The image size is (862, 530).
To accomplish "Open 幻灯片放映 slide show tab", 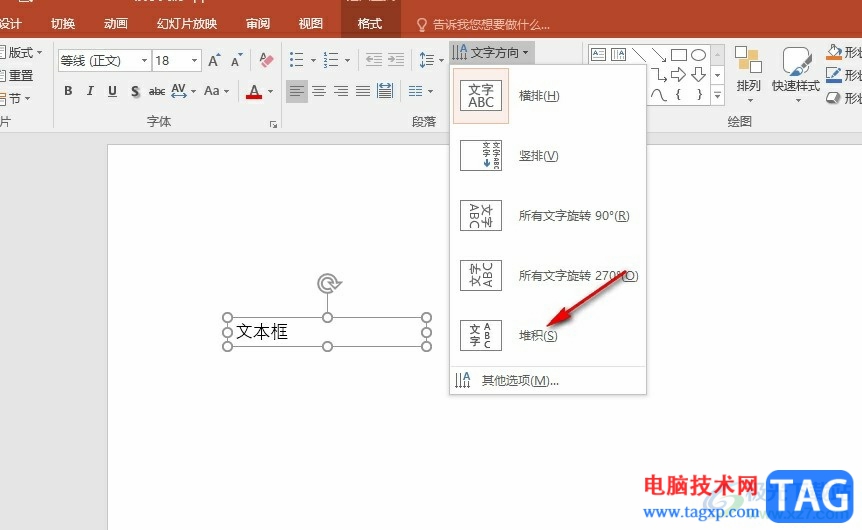I will click(x=187, y=24).
